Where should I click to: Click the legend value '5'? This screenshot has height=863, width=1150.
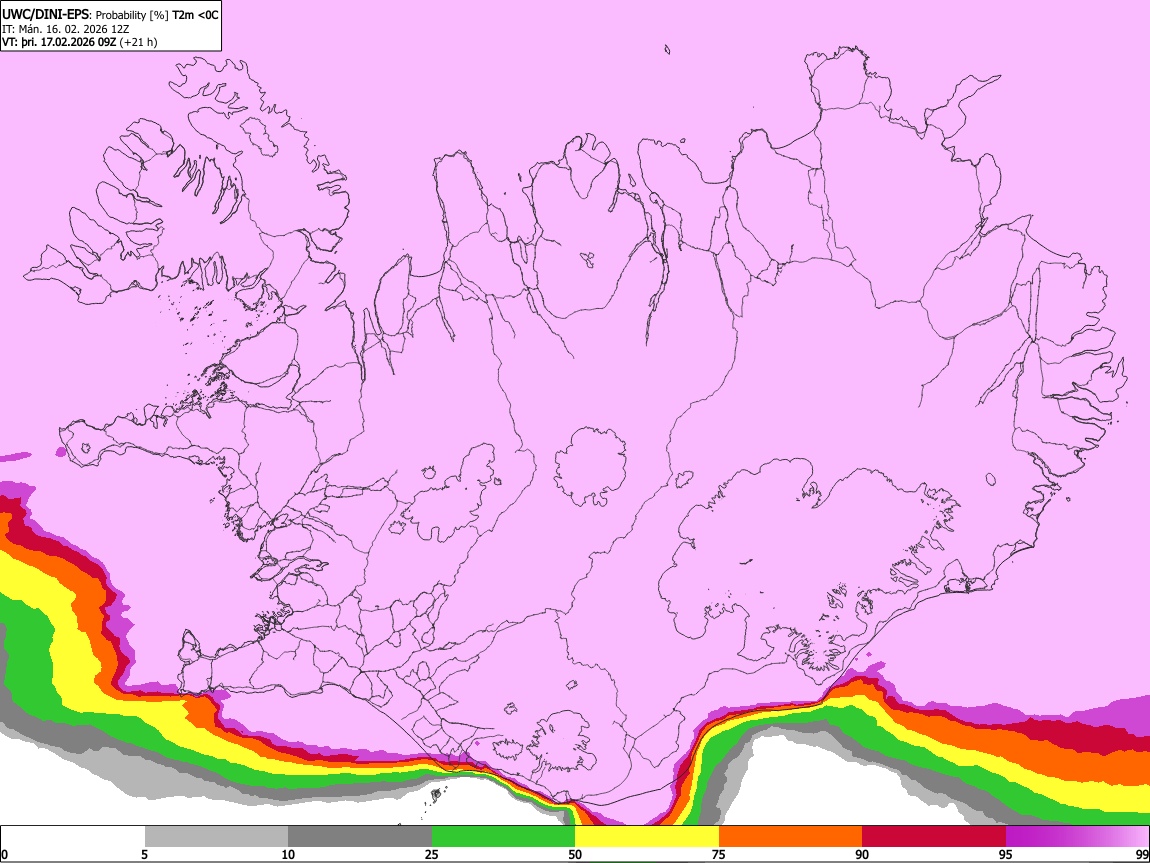pos(144,855)
